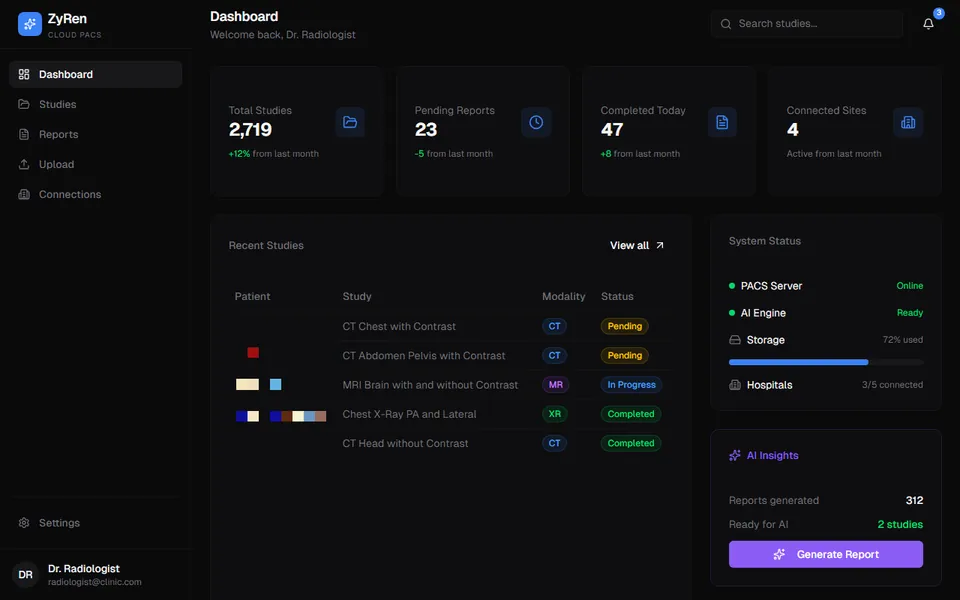
Task: Click Pending status for CT Abdomen Pelvis
Action: click(624, 356)
